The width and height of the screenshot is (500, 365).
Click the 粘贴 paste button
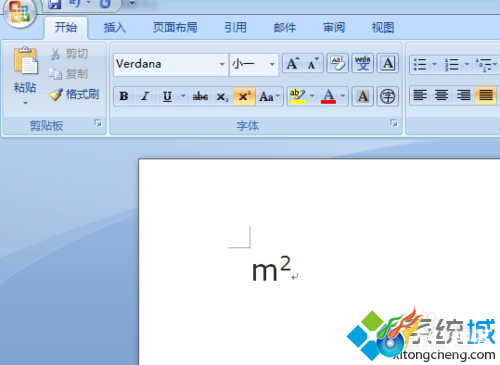tap(25, 76)
